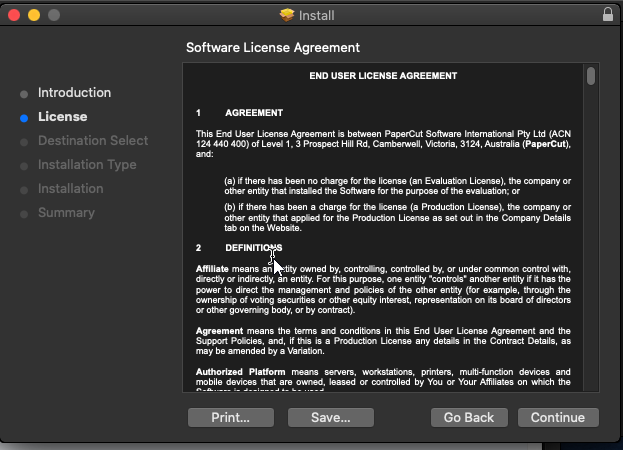This screenshot has width=623, height=450.
Task: Click the license text scrollbar thumb
Action: coord(591,76)
